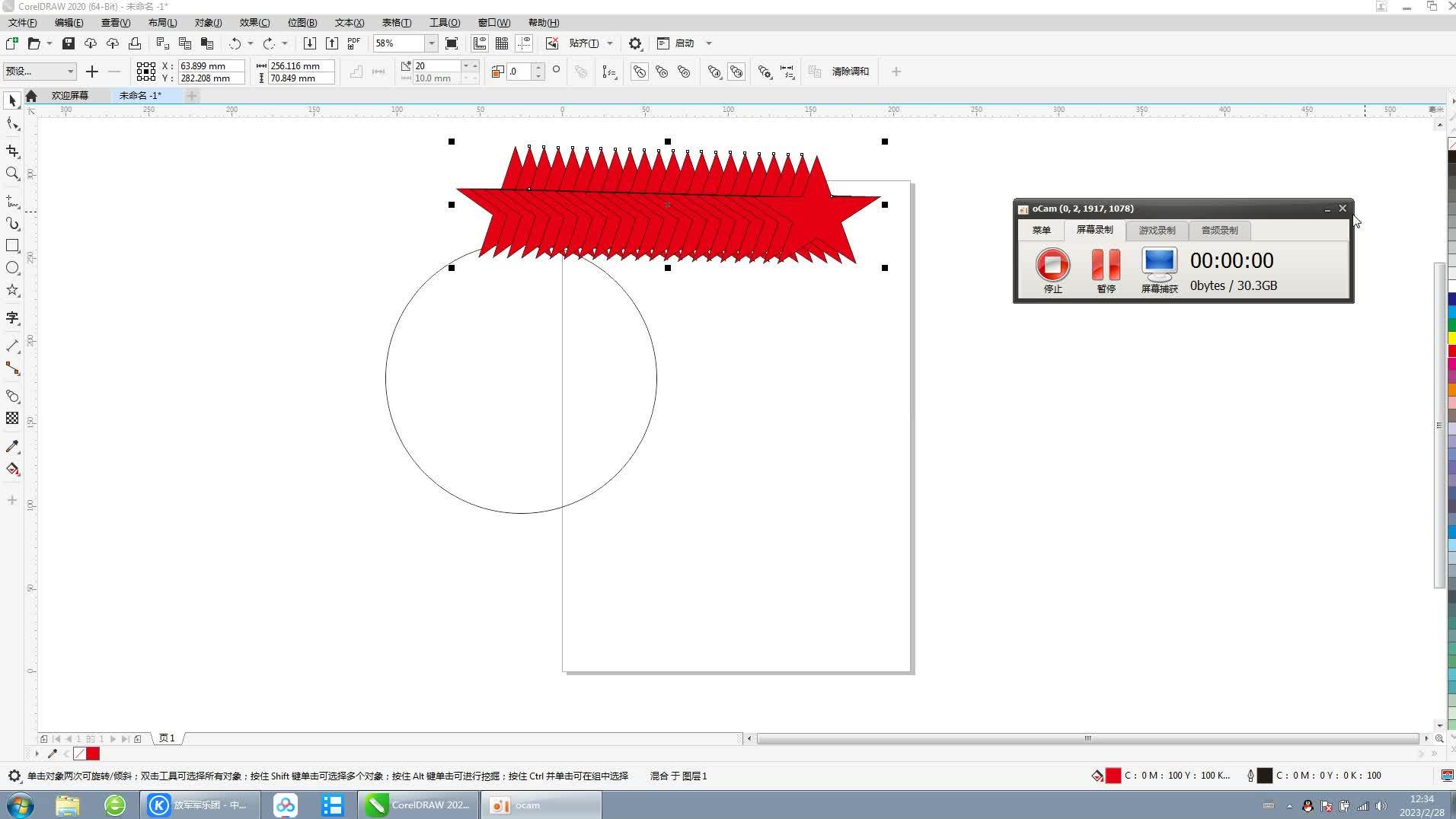Toggle the document grid display
This screenshot has width=1456, height=819.
pyautogui.click(x=502, y=43)
